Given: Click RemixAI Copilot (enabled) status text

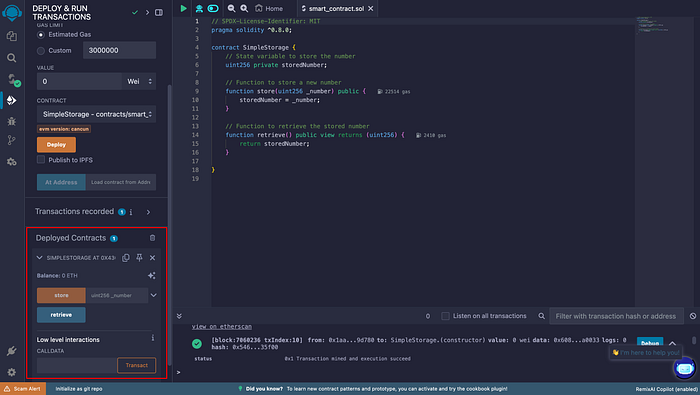Looking at the screenshot, I should click(667, 389).
